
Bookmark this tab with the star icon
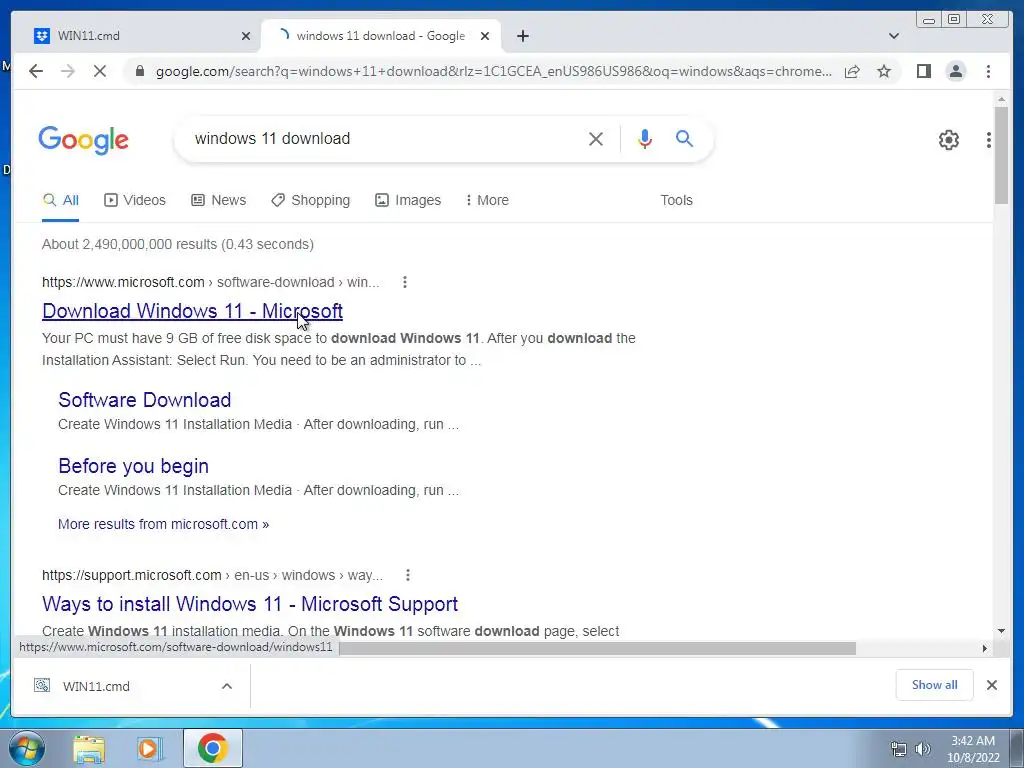(x=884, y=71)
